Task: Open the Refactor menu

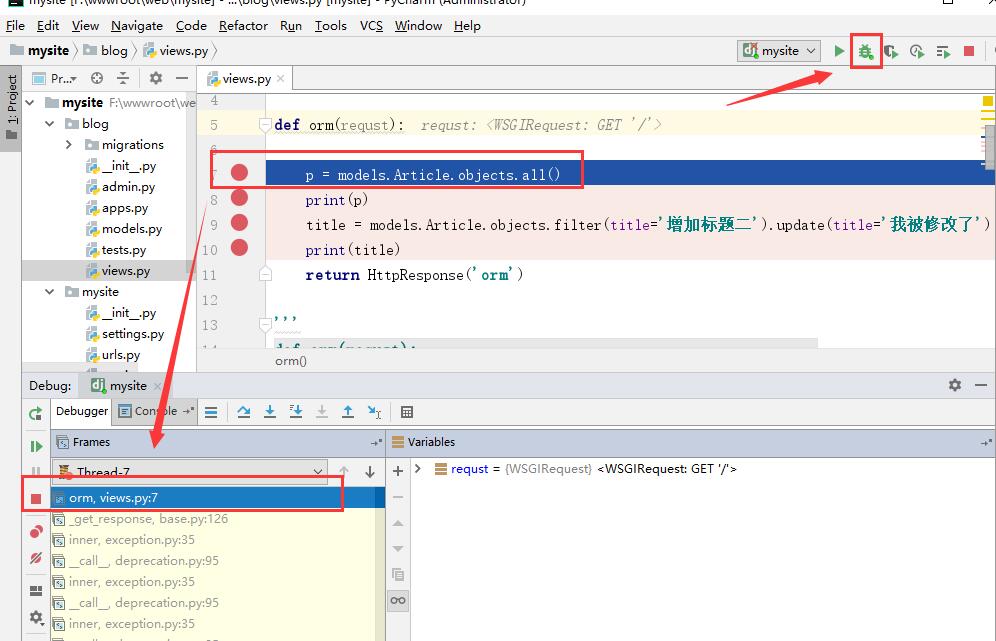Action: pyautogui.click(x=243, y=25)
